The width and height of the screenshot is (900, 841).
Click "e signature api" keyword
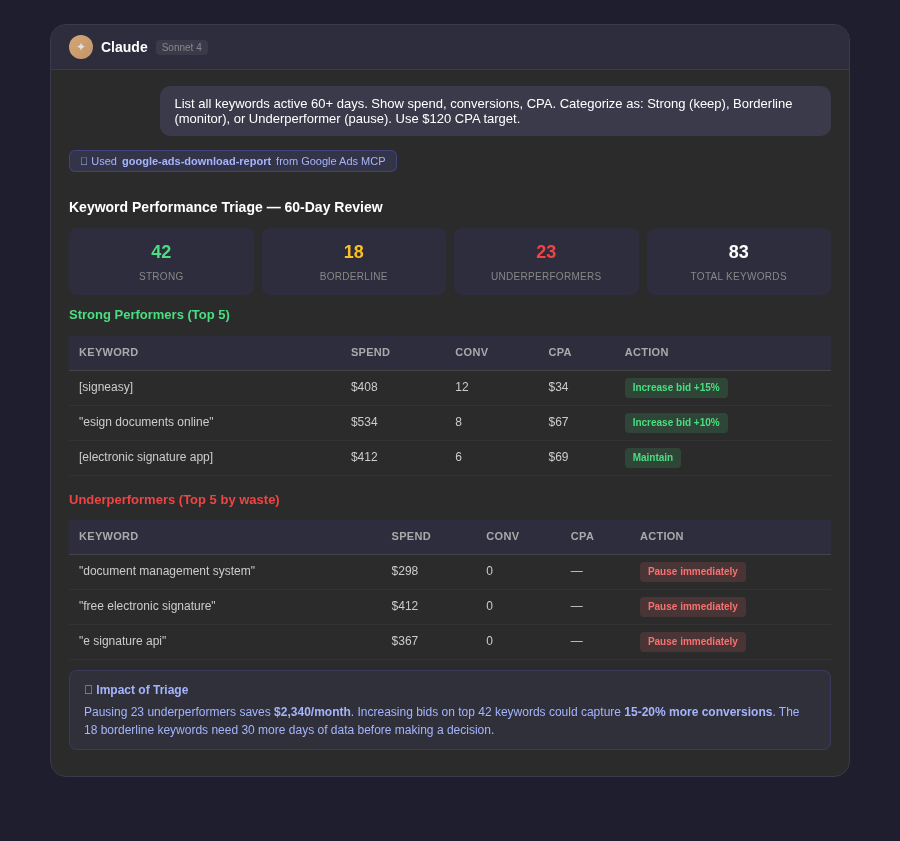point(122,641)
